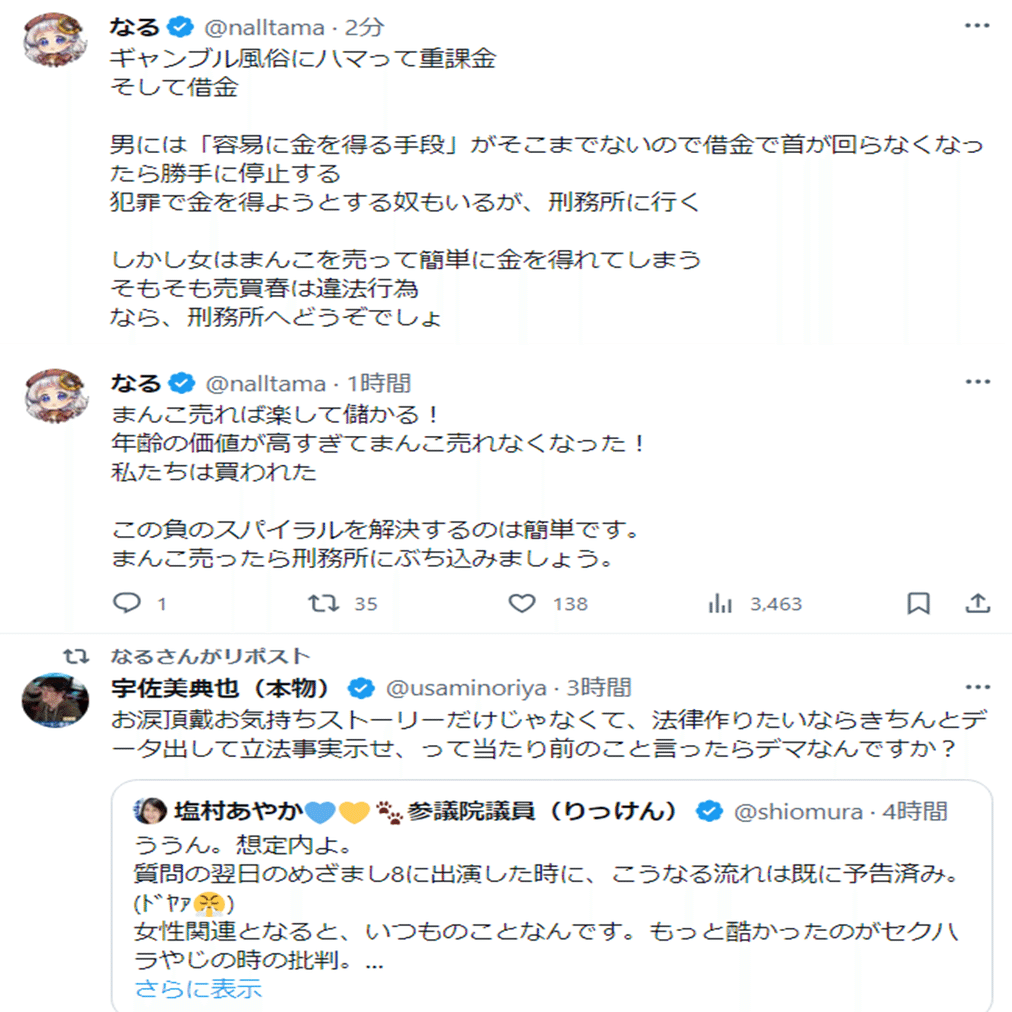Click the @shiomura handle in the quoted post
Image resolution: width=1012 pixels, height=1012 pixels.
point(798,811)
